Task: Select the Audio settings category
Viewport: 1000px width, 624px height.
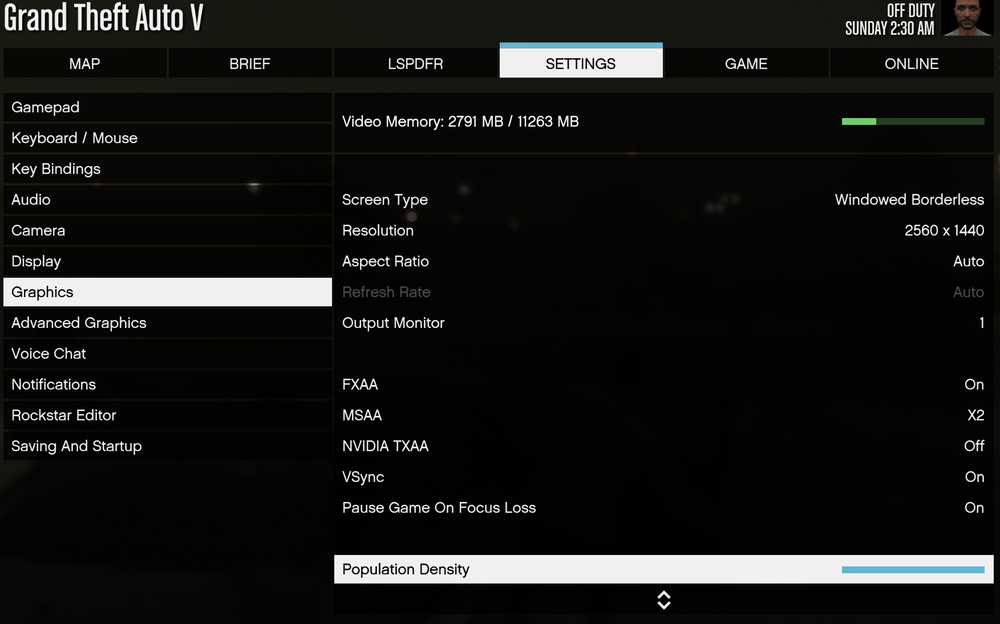Action: (x=168, y=200)
